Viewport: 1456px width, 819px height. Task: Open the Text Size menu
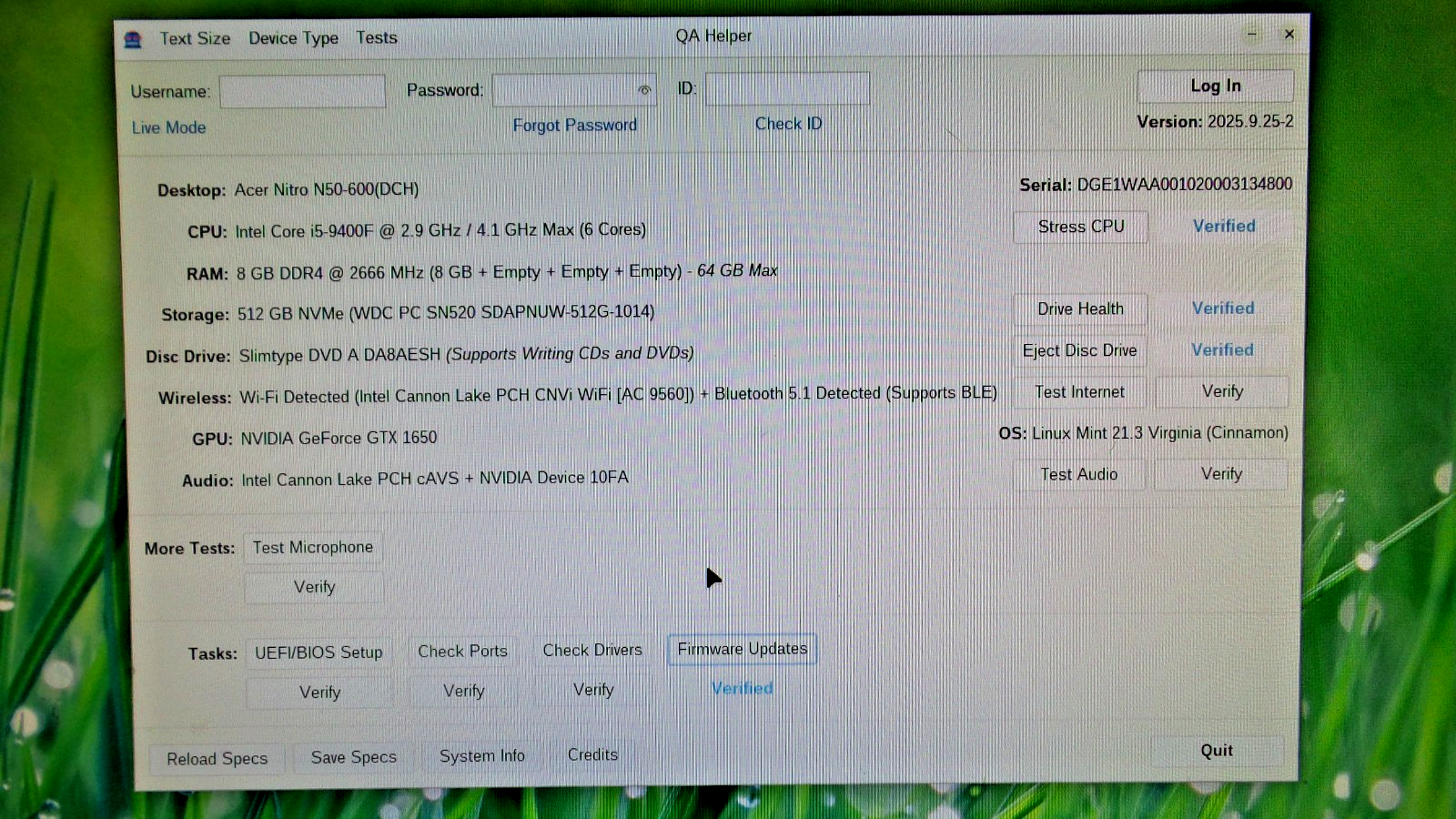(x=195, y=38)
